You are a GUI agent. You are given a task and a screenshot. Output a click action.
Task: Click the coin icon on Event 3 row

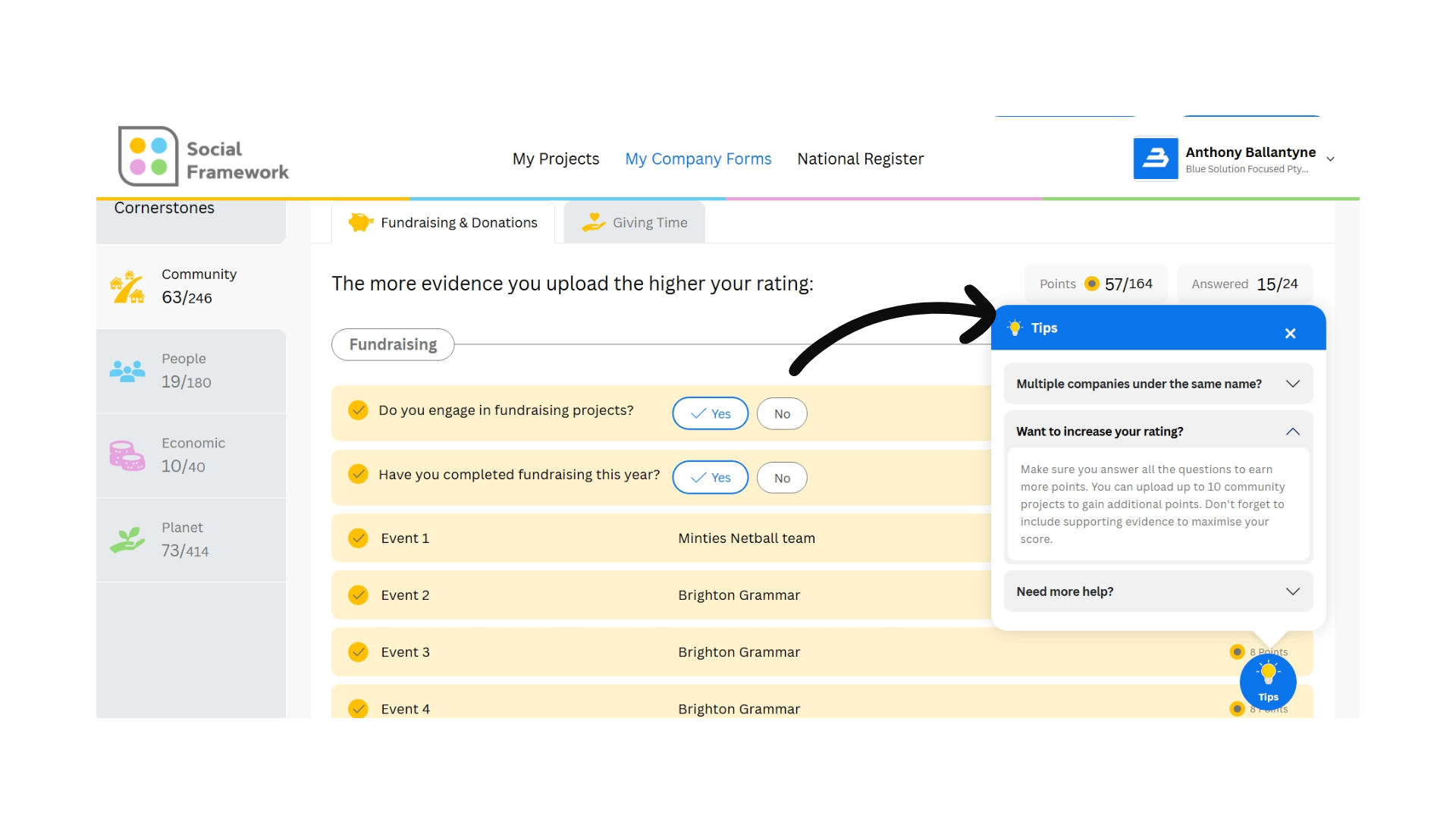(x=1238, y=652)
